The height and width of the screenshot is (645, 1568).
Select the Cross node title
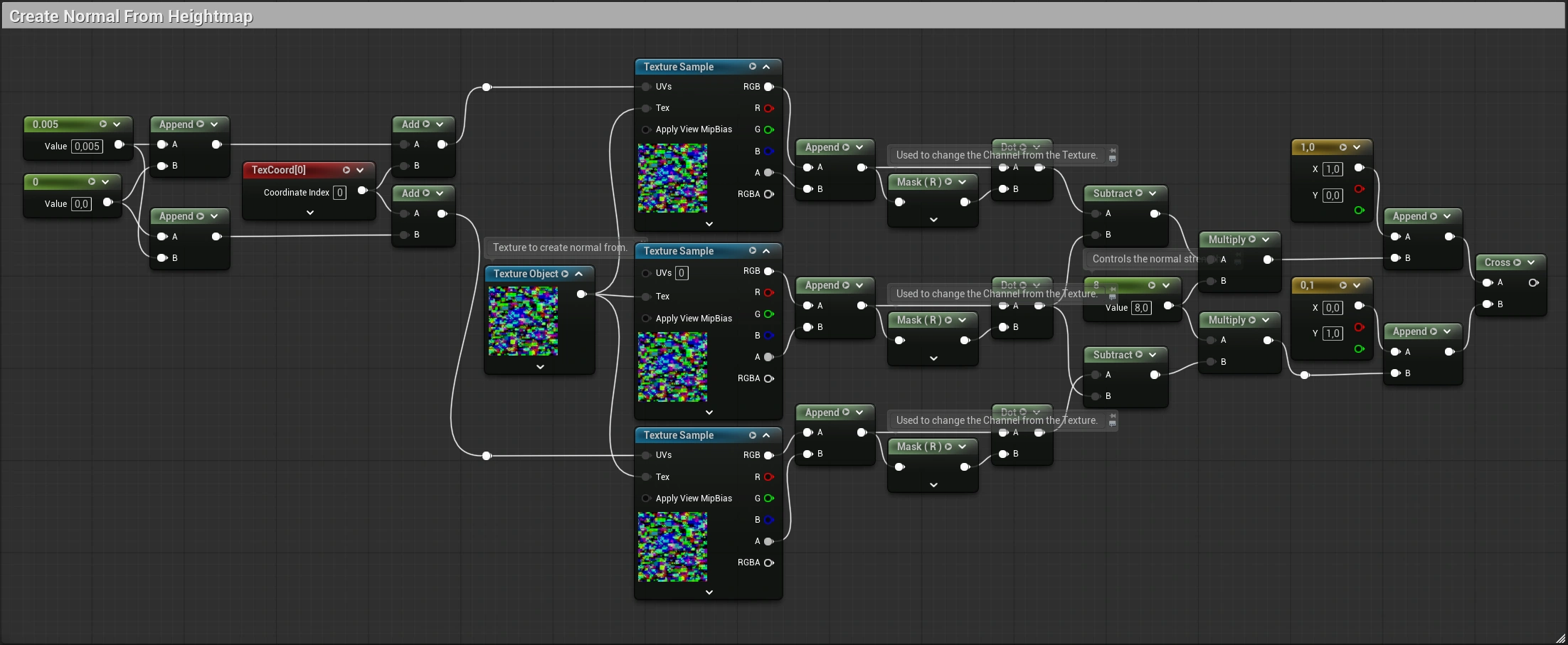point(1497,262)
